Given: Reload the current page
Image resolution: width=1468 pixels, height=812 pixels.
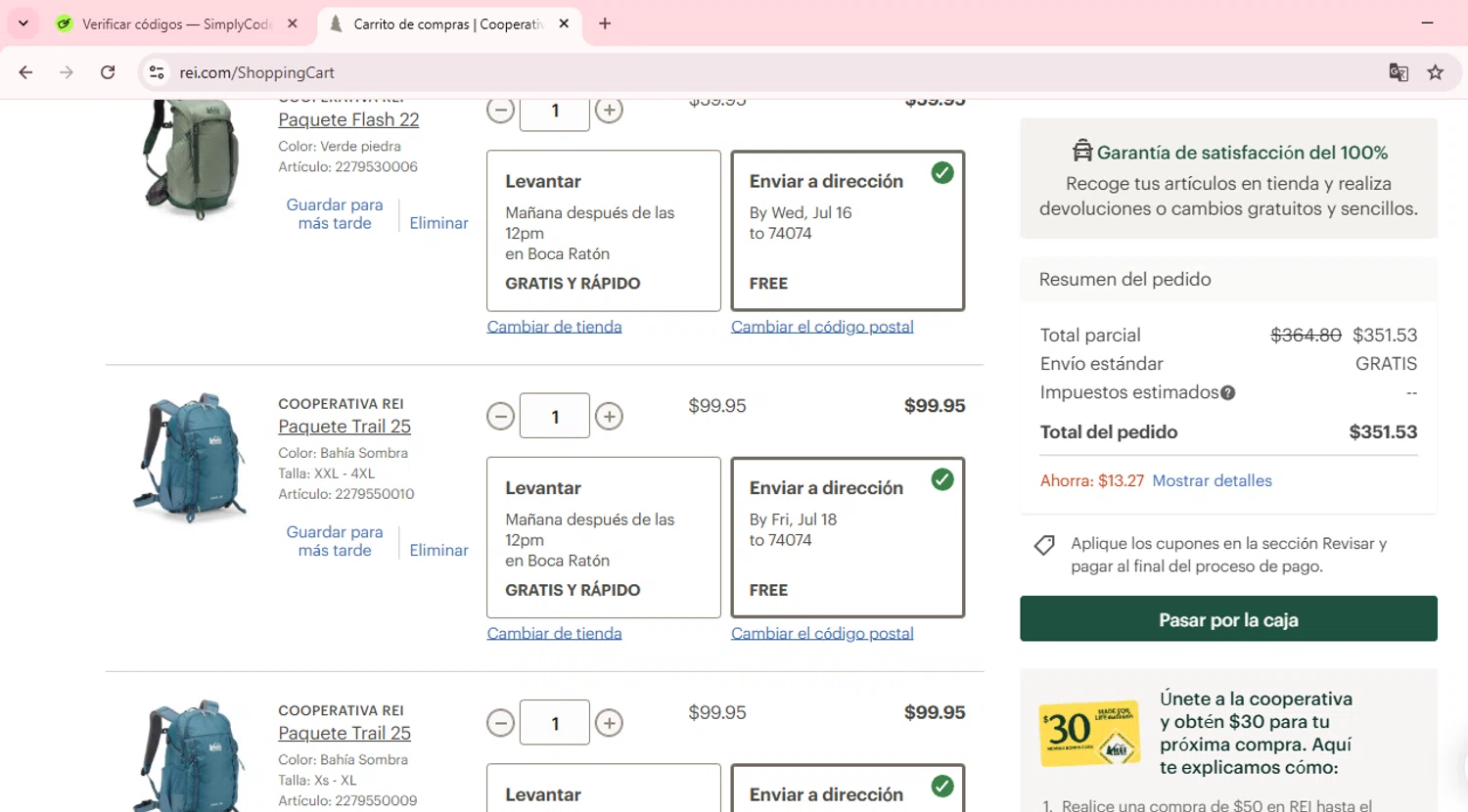Looking at the screenshot, I should point(108,72).
